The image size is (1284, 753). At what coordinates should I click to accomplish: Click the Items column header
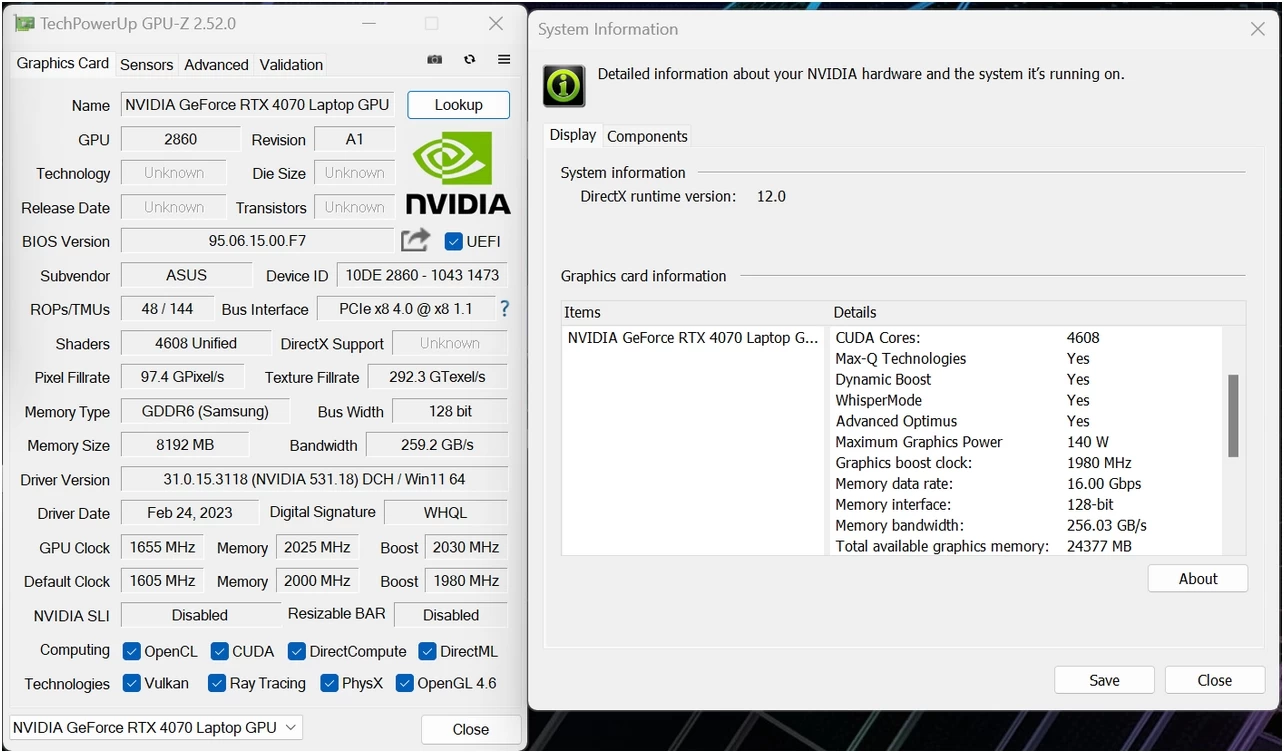[x=695, y=312]
